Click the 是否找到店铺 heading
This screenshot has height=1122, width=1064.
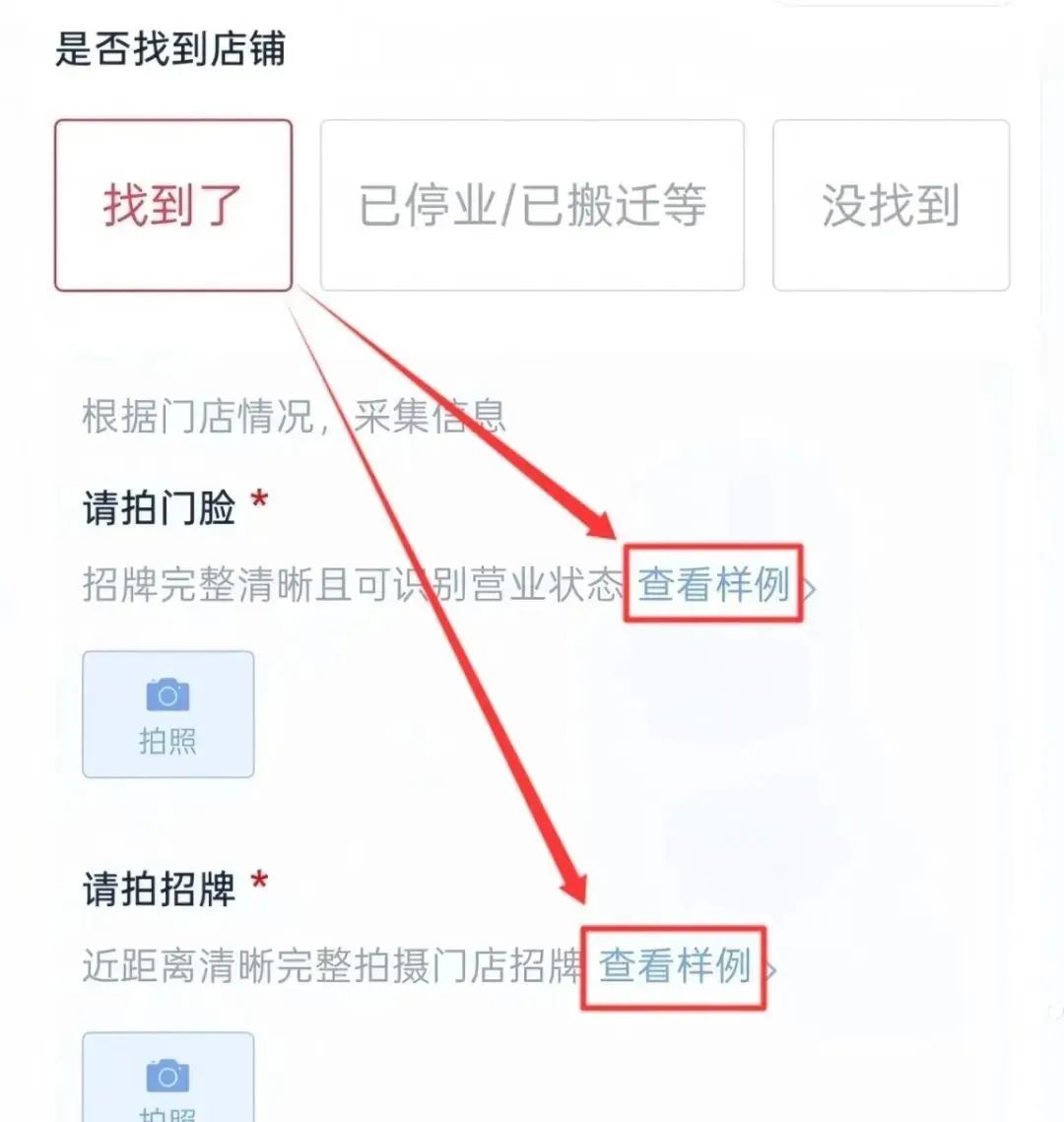[170, 48]
